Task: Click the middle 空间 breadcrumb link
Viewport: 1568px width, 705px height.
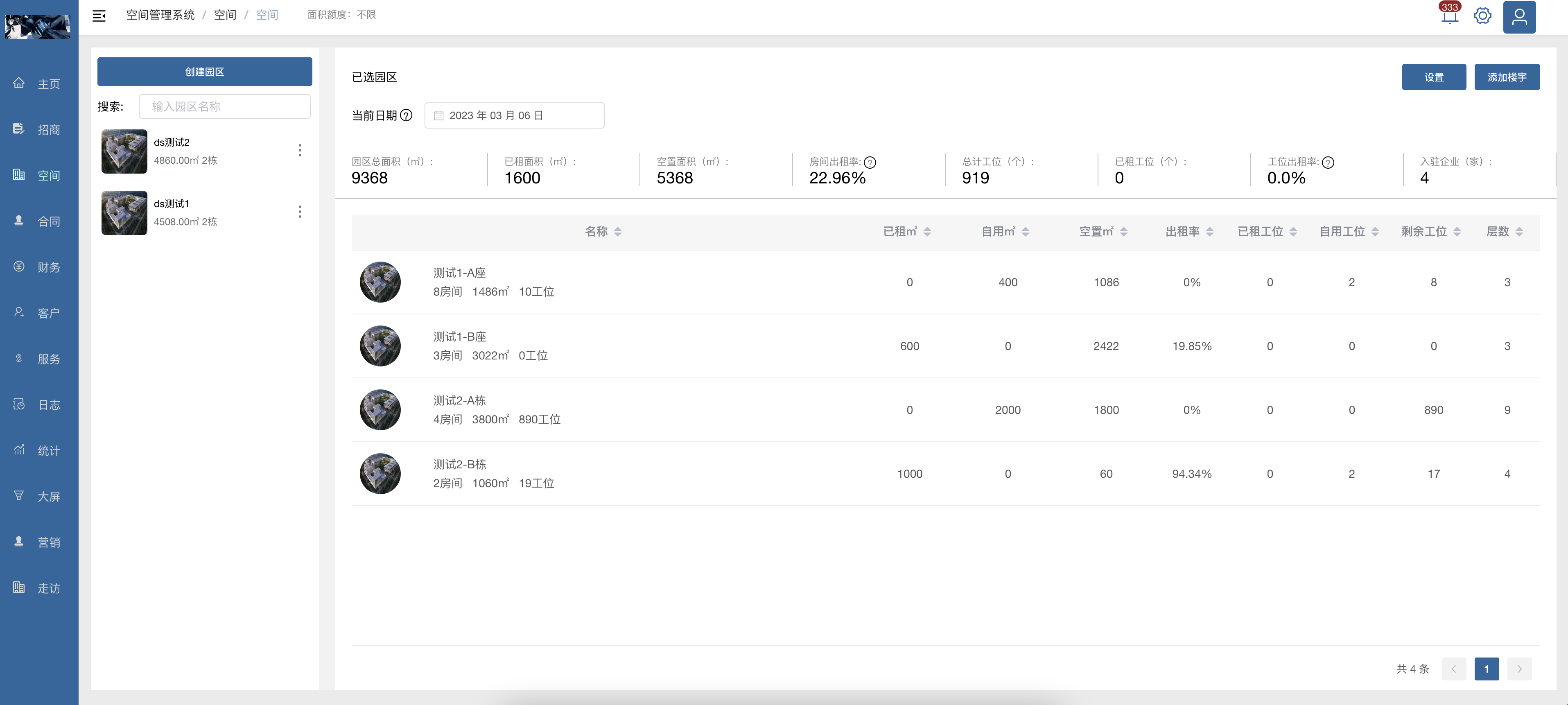Action: pyautogui.click(x=225, y=15)
